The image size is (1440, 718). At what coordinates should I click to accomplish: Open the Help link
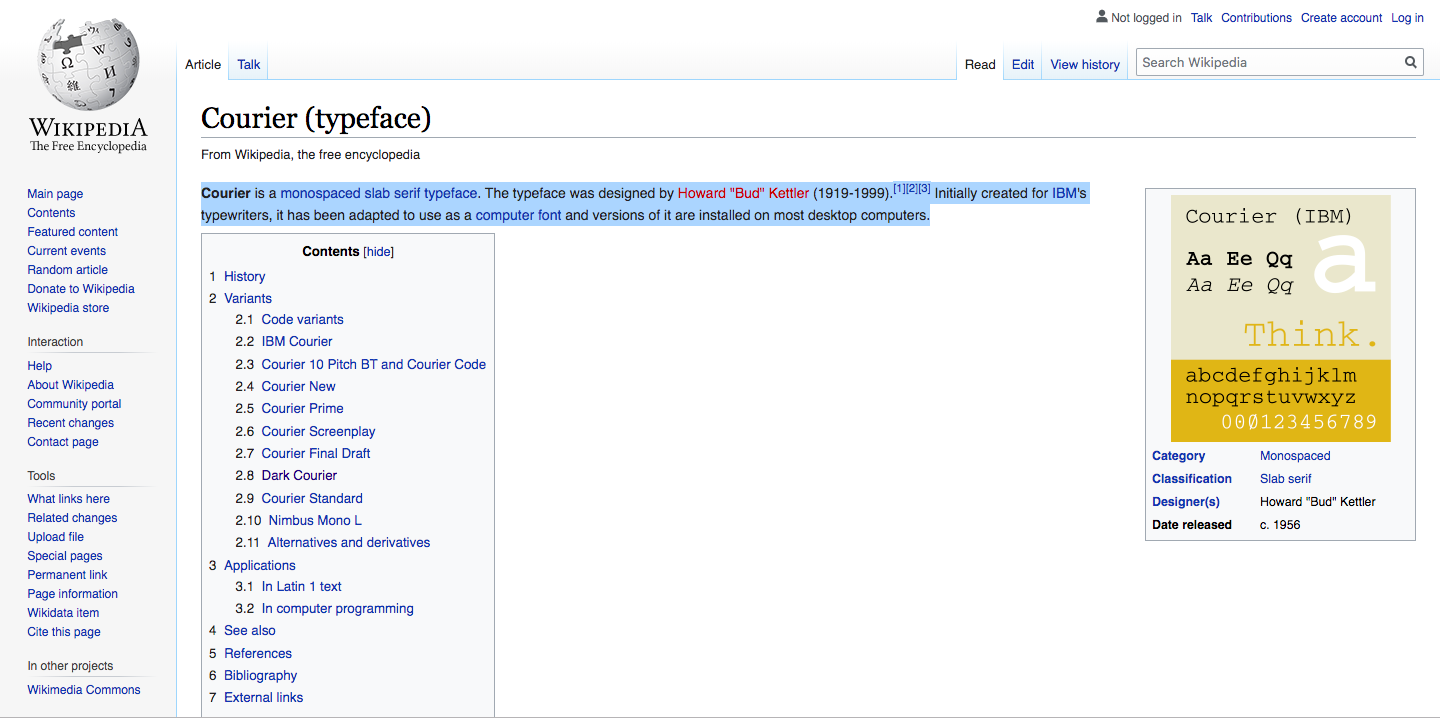click(x=39, y=366)
